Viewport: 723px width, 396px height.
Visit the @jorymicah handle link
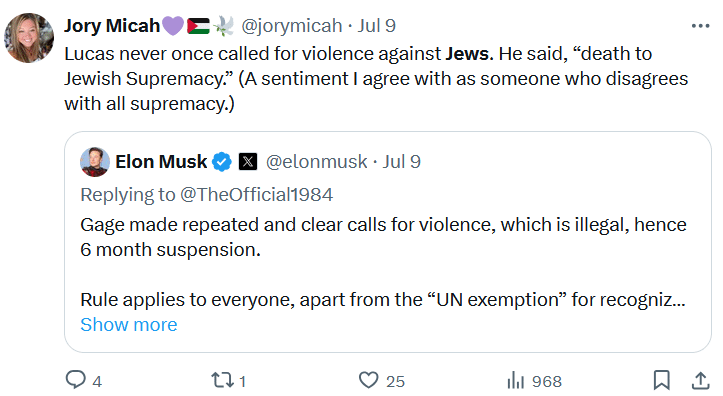coord(292,26)
